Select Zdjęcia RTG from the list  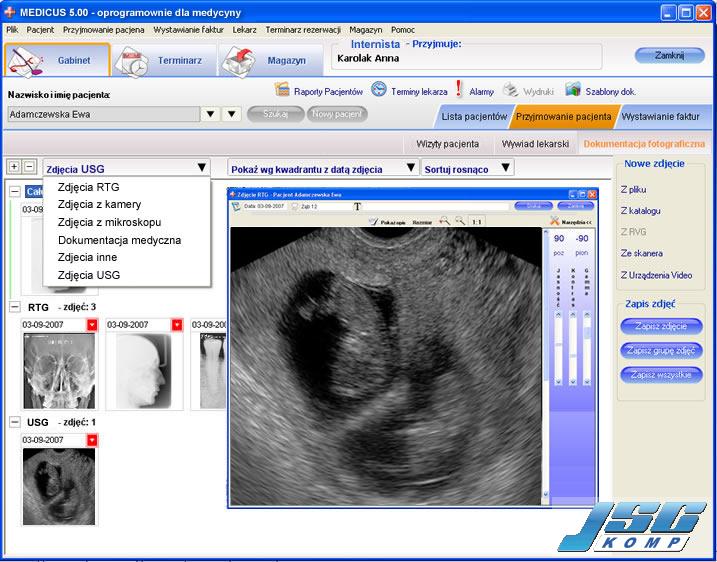pyautogui.click(x=89, y=187)
